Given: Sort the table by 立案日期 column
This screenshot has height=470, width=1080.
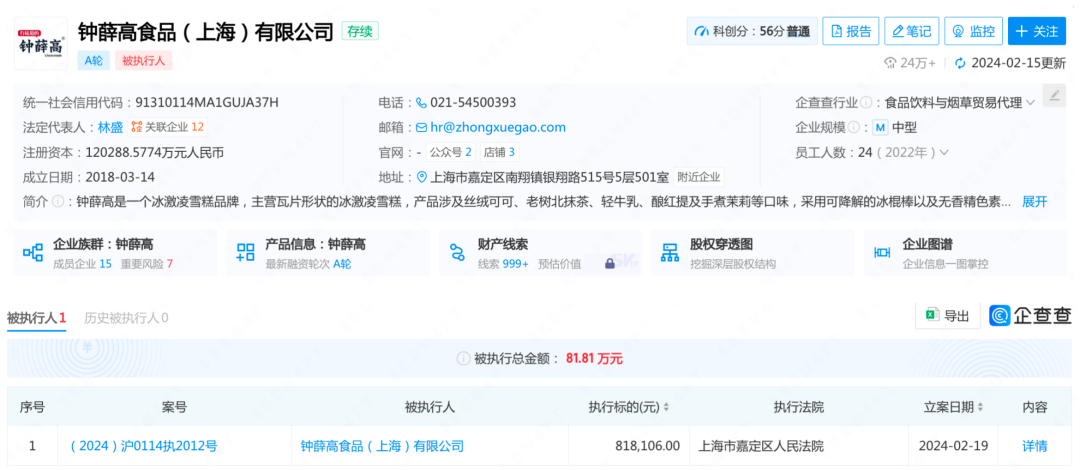Looking at the screenshot, I should pos(977,408).
